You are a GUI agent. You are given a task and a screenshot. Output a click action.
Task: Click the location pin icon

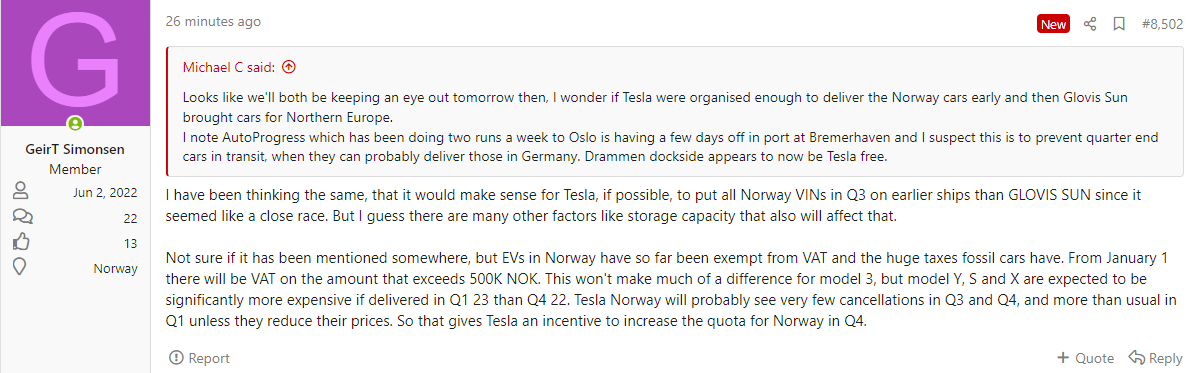coord(21,269)
